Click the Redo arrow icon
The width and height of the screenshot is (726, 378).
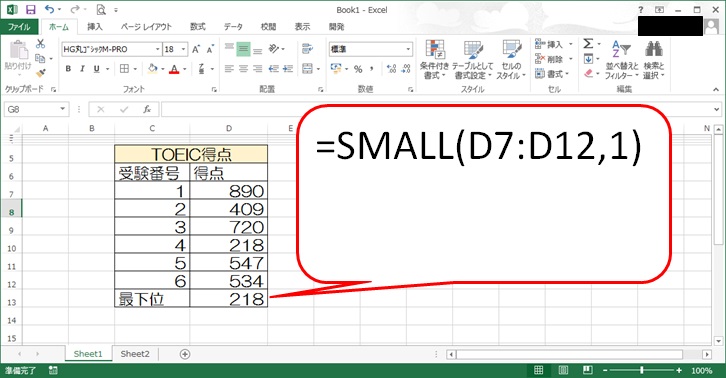pyautogui.click(x=75, y=9)
